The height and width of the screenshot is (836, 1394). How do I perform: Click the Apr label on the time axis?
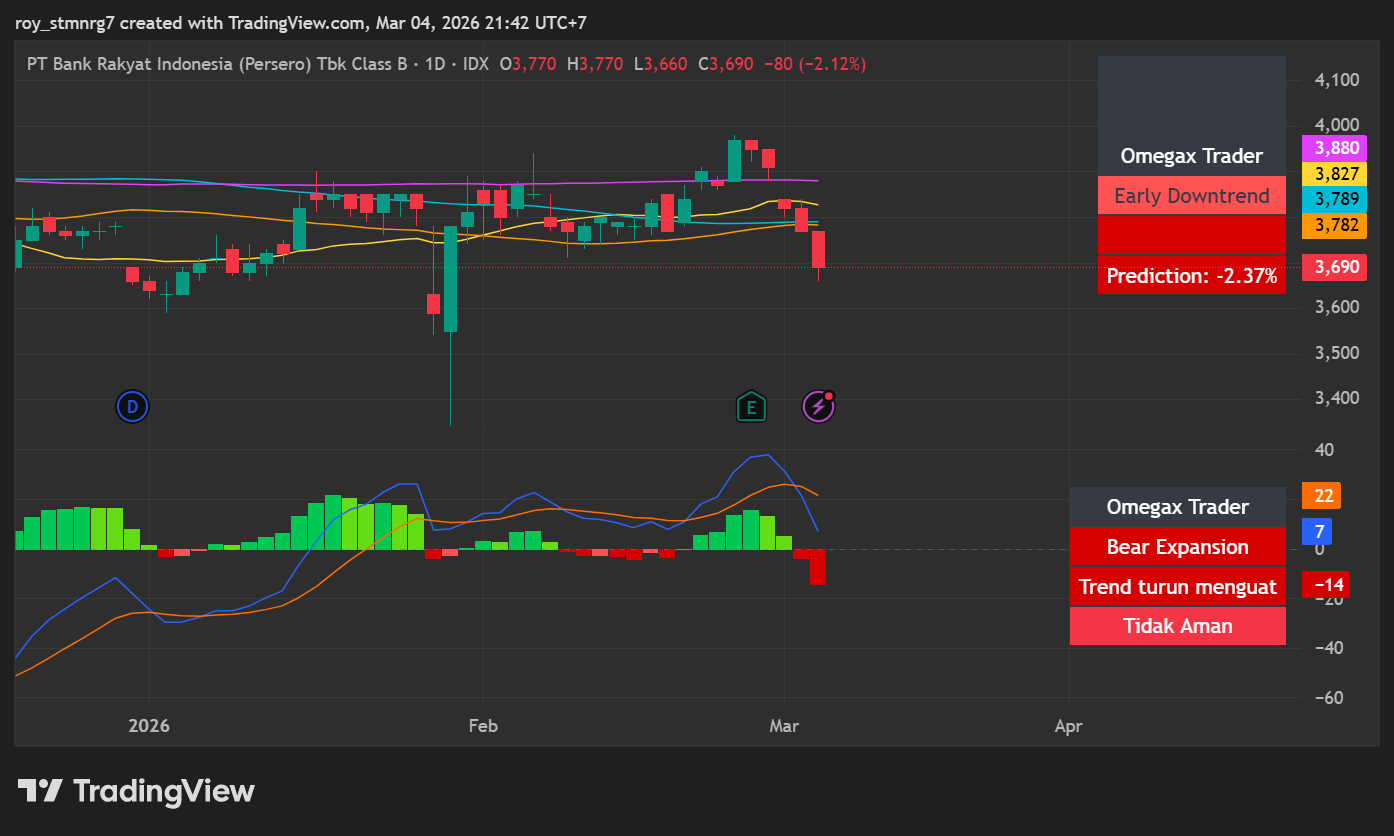(x=1069, y=726)
